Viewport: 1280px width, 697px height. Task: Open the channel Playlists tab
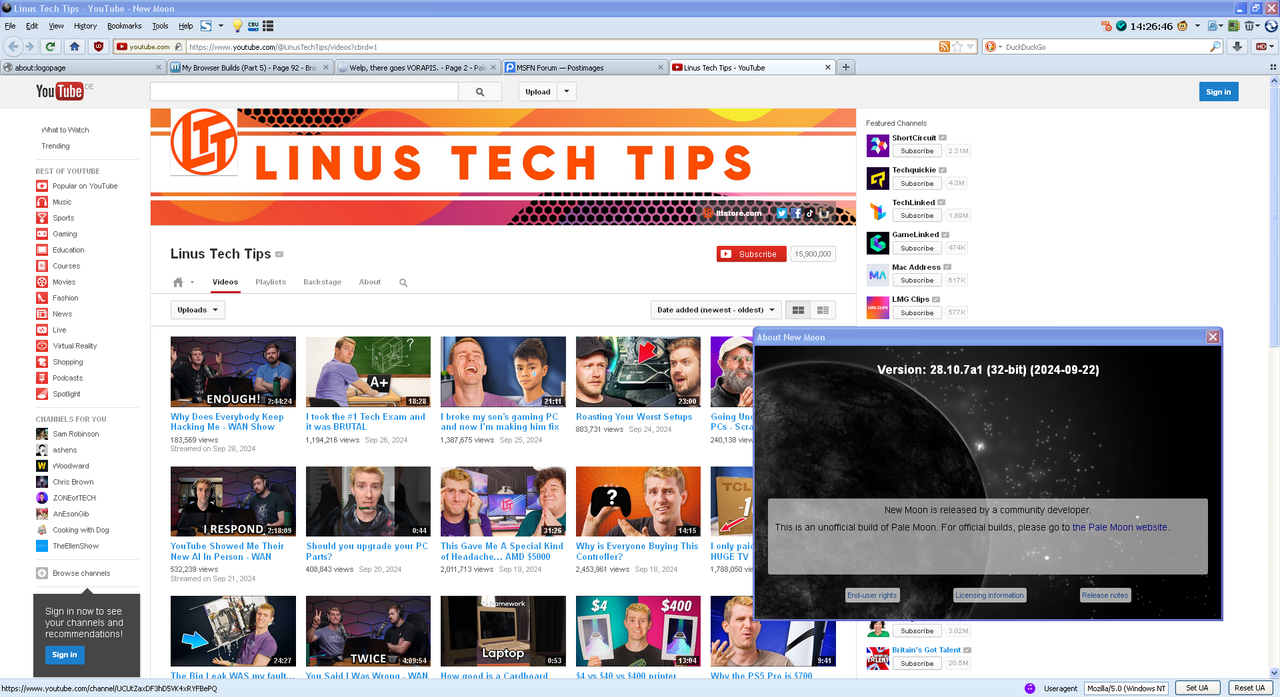pyautogui.click(x=270, y=282)
